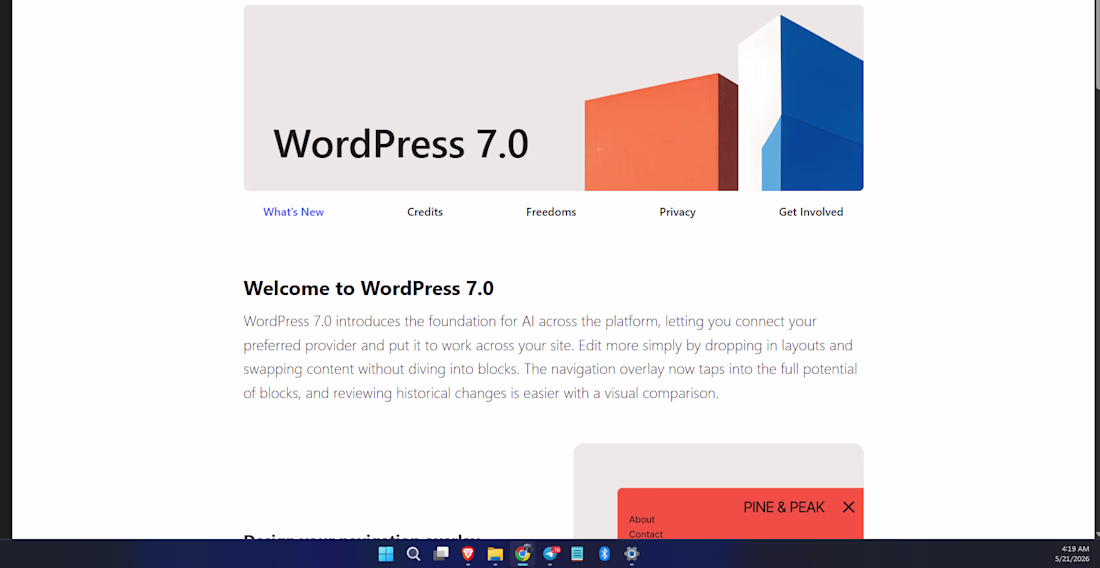Open Telegram from the taskbar
Screen dimensions: 1100x568
point(551,554)
